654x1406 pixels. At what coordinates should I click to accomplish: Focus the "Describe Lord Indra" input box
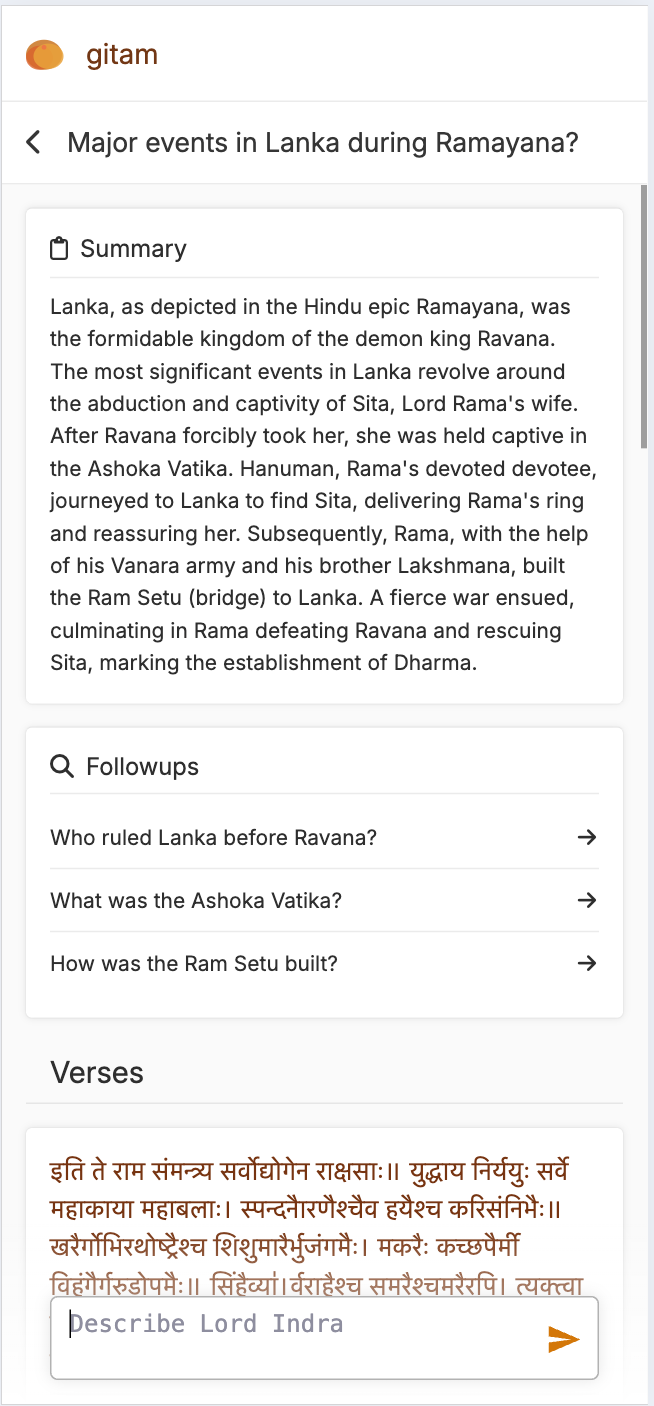tap(300, 1337)
